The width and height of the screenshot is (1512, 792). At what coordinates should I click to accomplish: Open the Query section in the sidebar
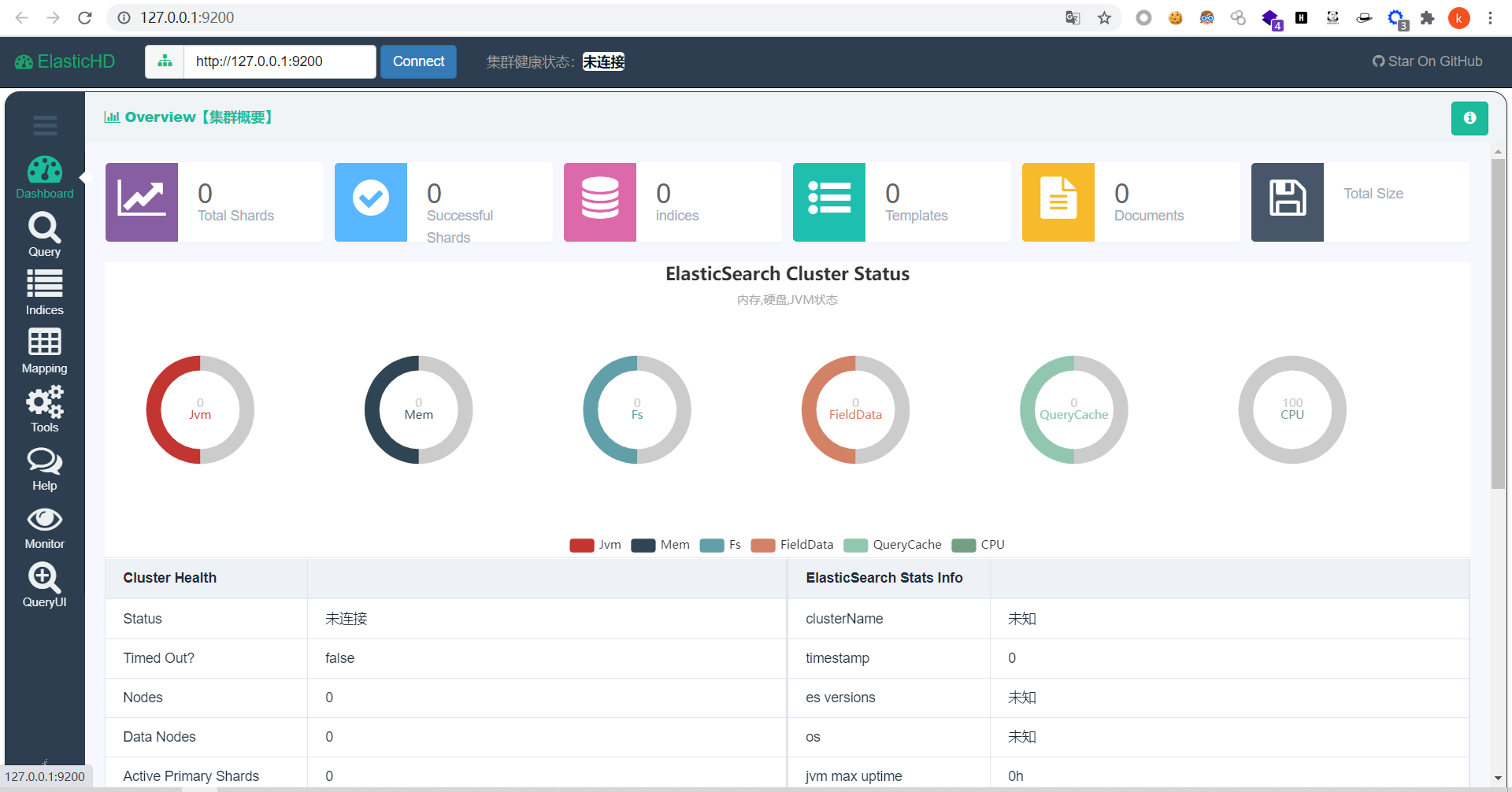[x=44, y=234]
